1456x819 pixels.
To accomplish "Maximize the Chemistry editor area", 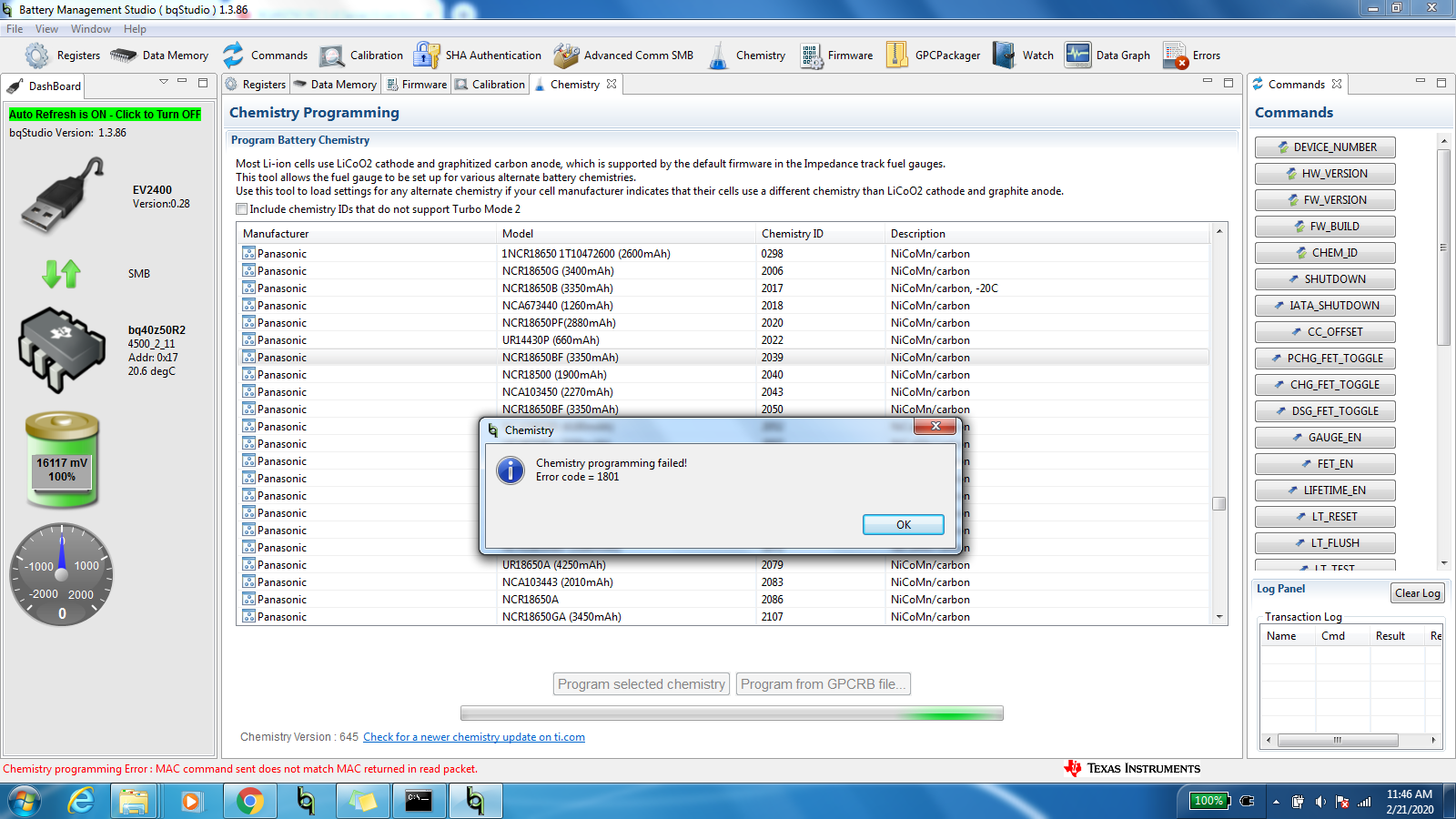I will (x=1228, y=82).
